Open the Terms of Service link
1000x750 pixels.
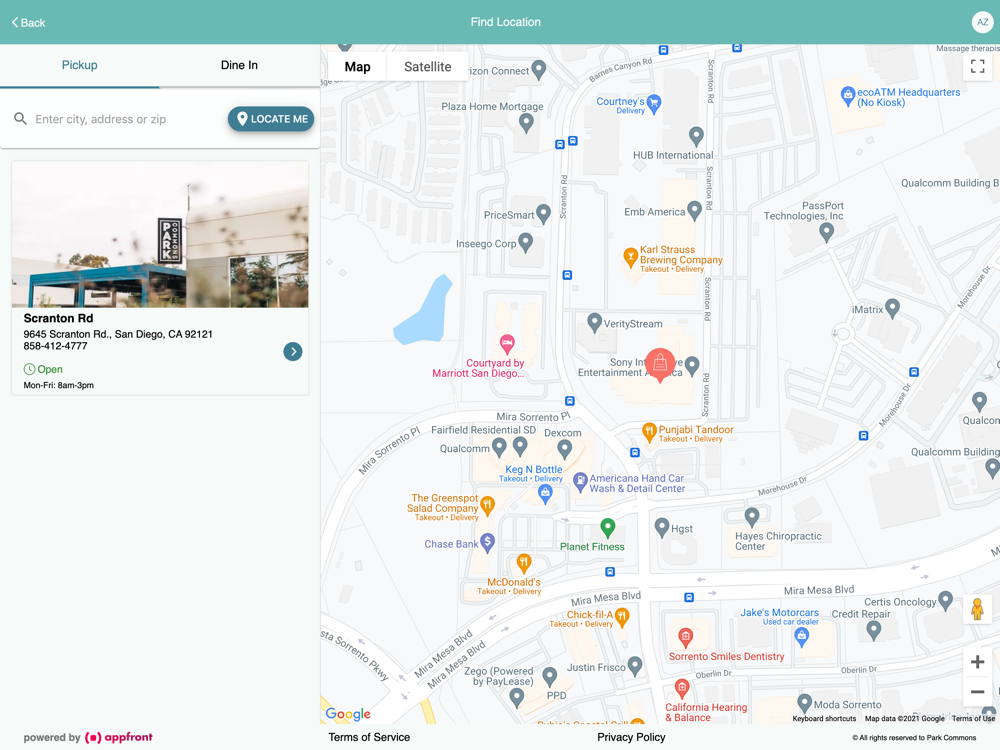(x=369, y=737)
